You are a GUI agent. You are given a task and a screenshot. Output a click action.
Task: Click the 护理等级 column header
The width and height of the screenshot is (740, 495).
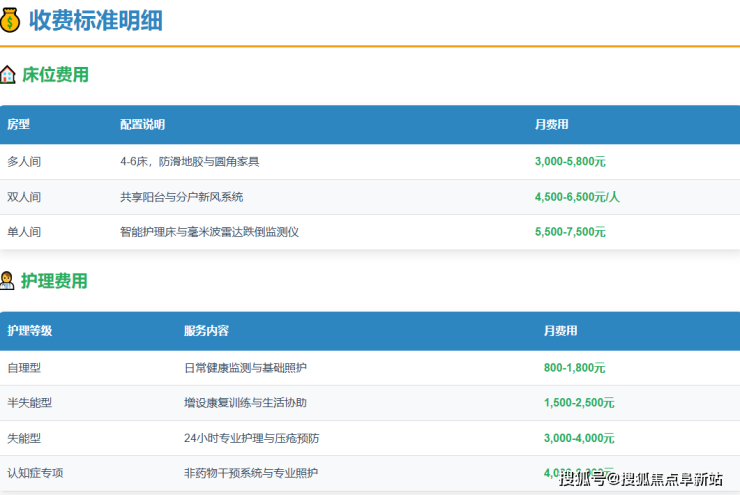(30, 331)
